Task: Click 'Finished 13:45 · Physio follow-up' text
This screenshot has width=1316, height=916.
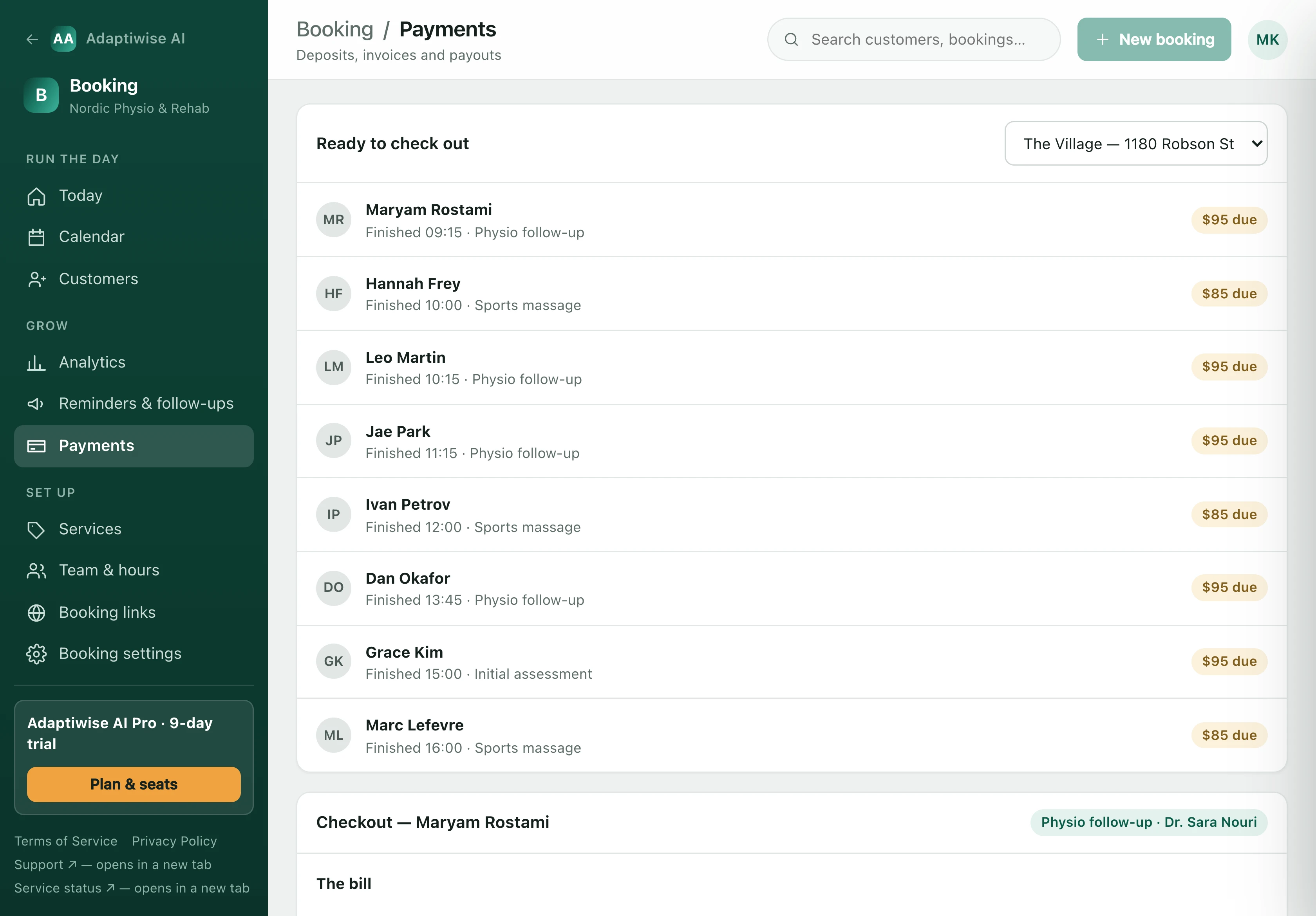Action: pyautogui.click(x=475, y=600)
